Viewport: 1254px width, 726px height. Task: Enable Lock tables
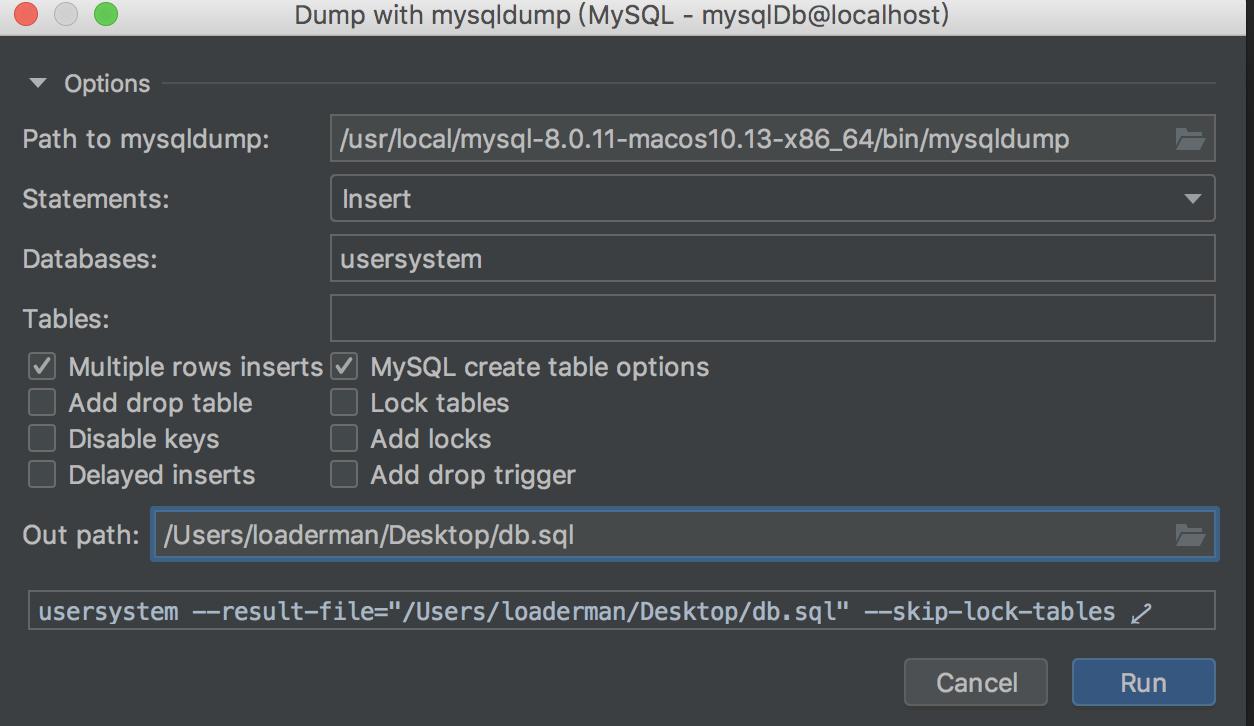point(344,403)
